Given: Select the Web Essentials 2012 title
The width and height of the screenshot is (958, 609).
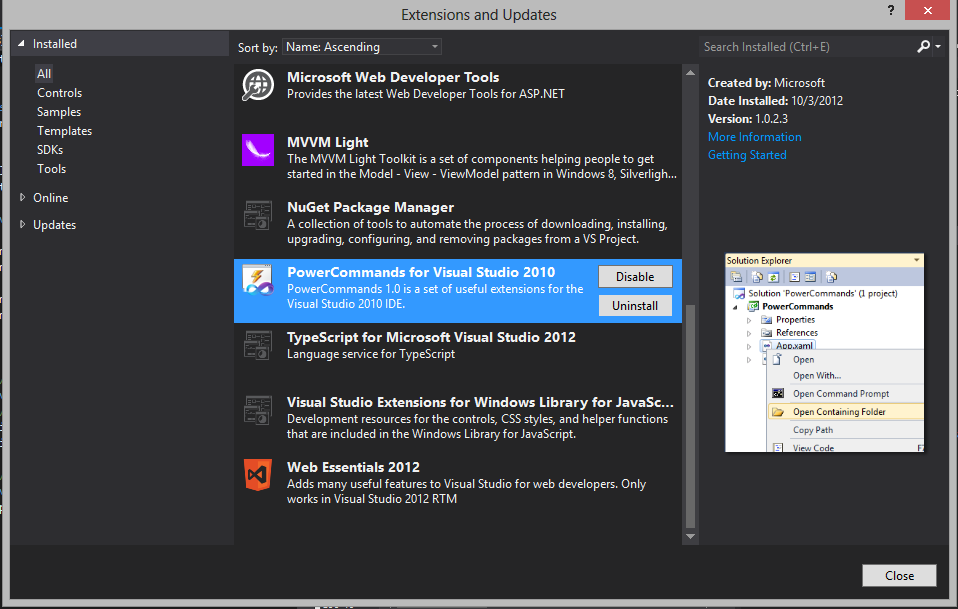Looking at the screenshot, I should point(353,467).
